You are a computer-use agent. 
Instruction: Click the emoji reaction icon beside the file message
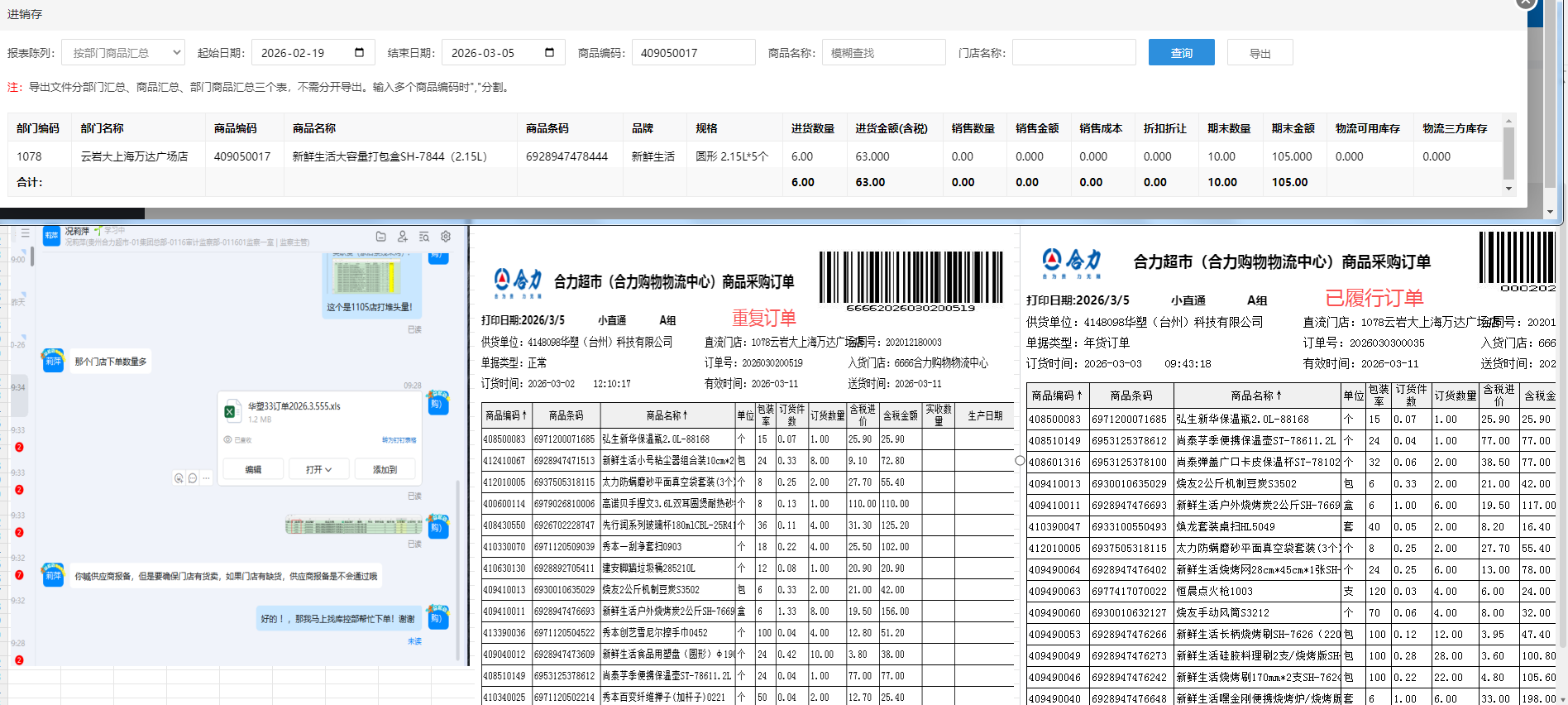pos(179,478)
